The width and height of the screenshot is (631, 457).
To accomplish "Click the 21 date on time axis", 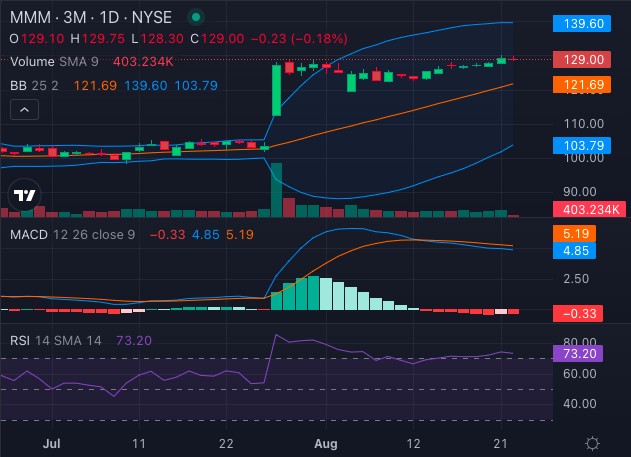I will click(x=501, y=443).
